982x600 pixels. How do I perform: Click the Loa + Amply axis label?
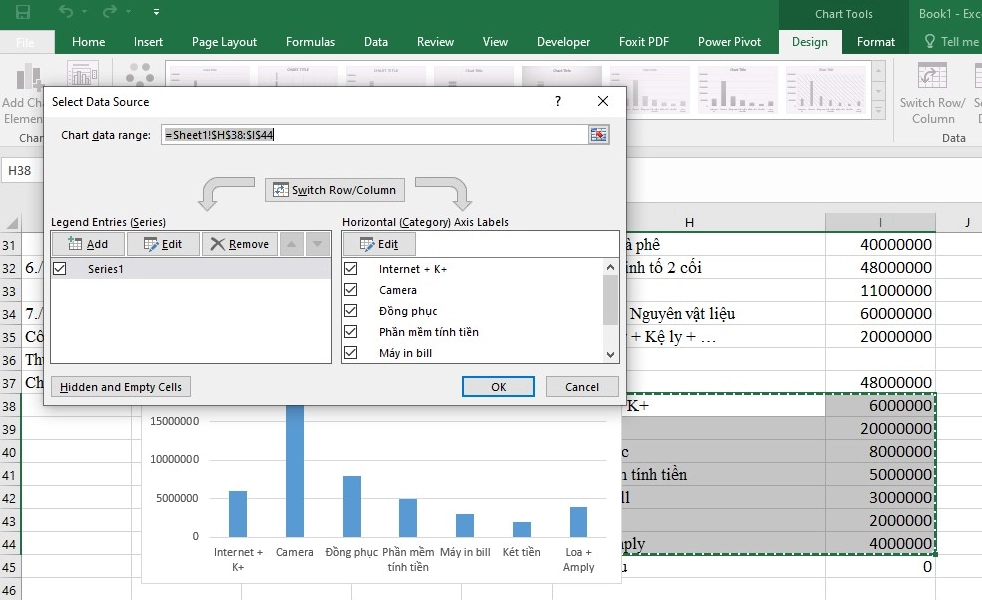click(578, 559)
